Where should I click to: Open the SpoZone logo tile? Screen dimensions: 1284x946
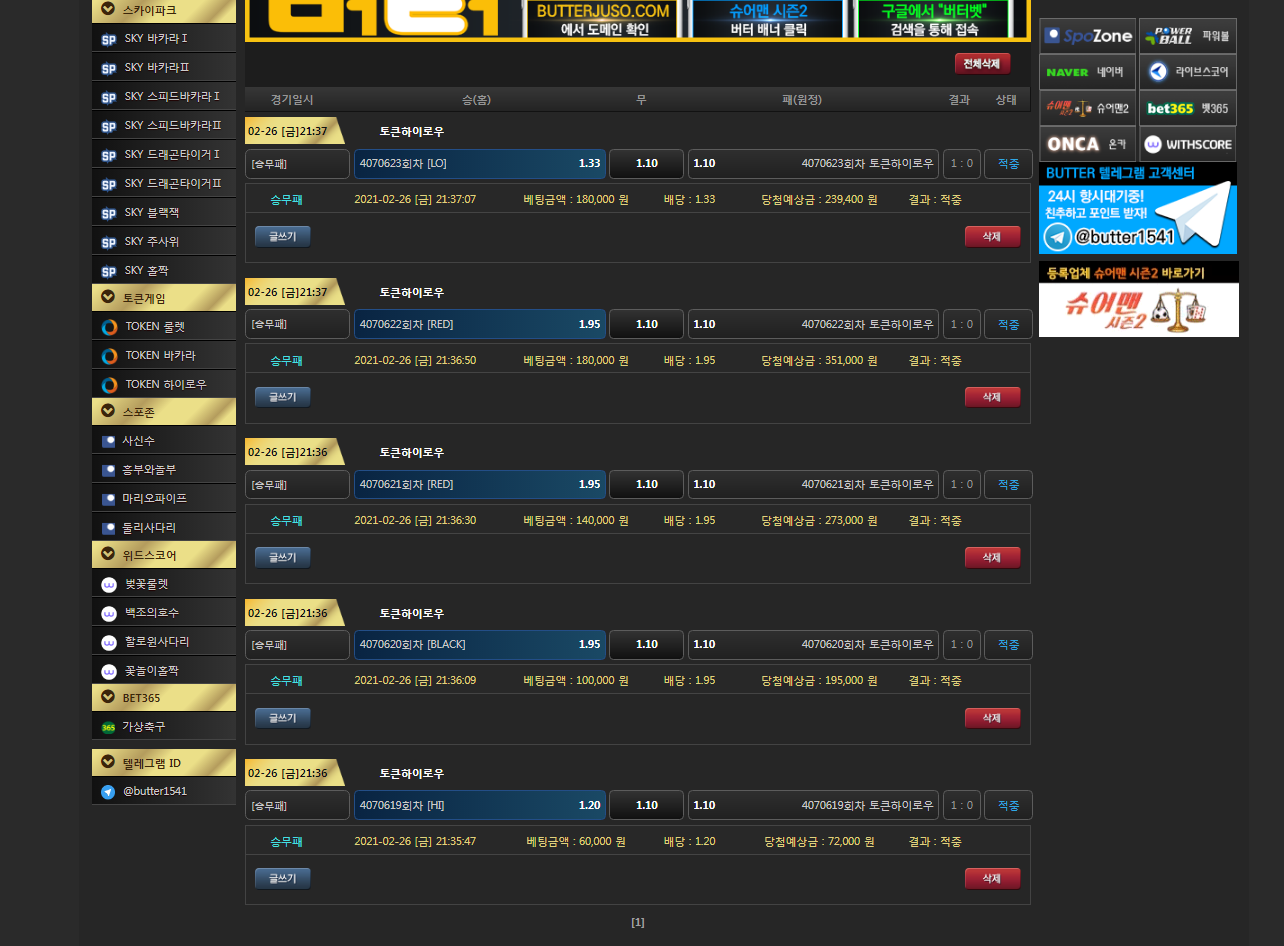click(1087, 36)
